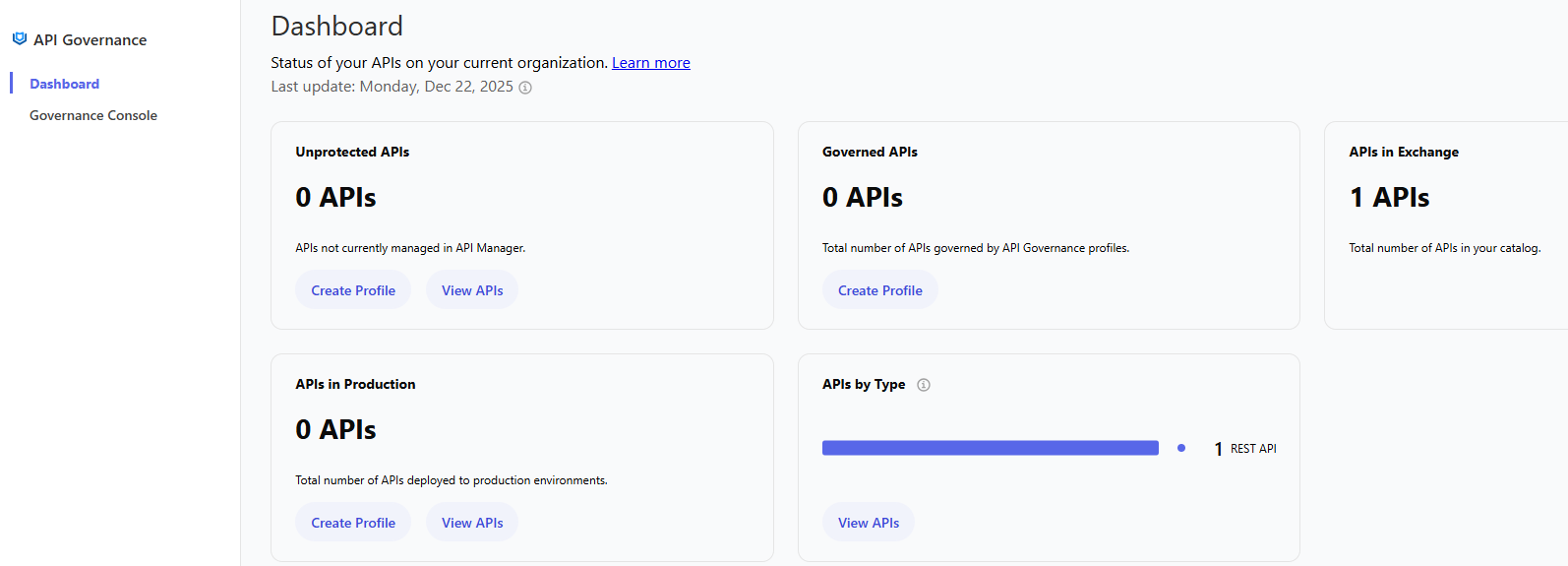This screenshot has width=1568, height=566.
Task: Click the Unprotected APIs card title
Action: [x=352, y=152]
